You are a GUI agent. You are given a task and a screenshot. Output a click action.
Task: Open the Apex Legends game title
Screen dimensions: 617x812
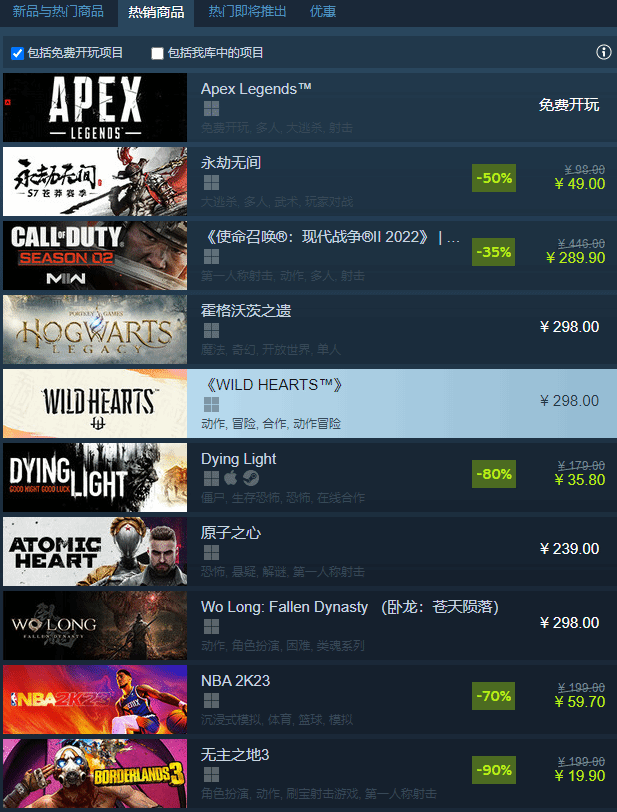coord(256,89)
